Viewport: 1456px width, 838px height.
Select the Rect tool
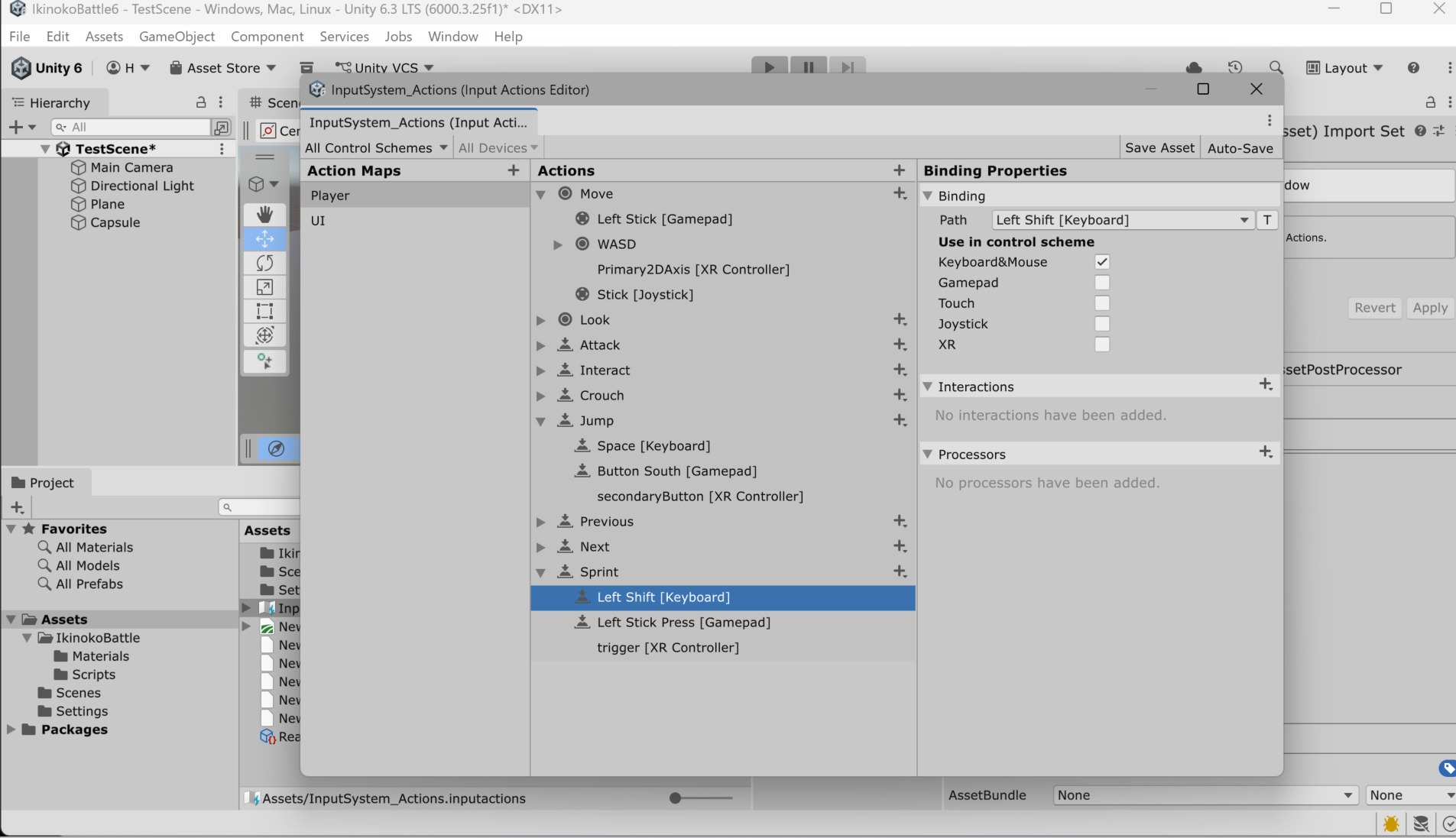(264, 311)
